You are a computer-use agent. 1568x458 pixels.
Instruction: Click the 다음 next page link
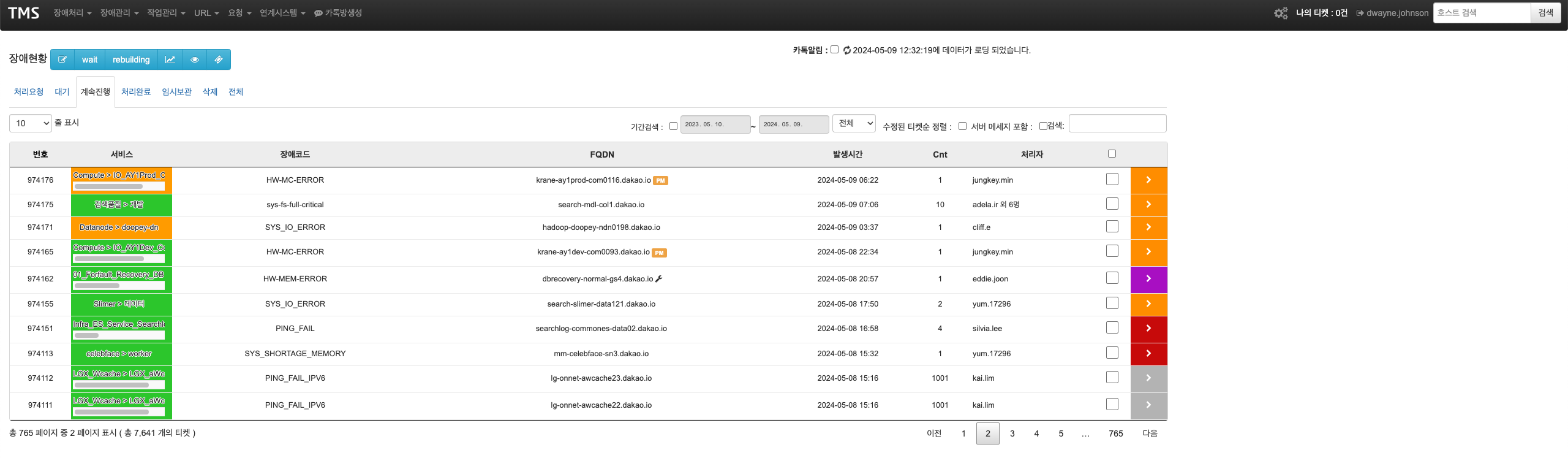click(x=1150, y=433)
